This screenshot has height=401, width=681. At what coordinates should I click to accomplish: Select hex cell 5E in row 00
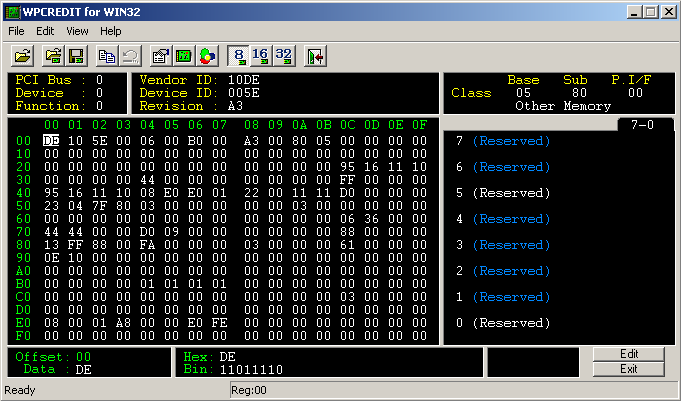(99, 141)
